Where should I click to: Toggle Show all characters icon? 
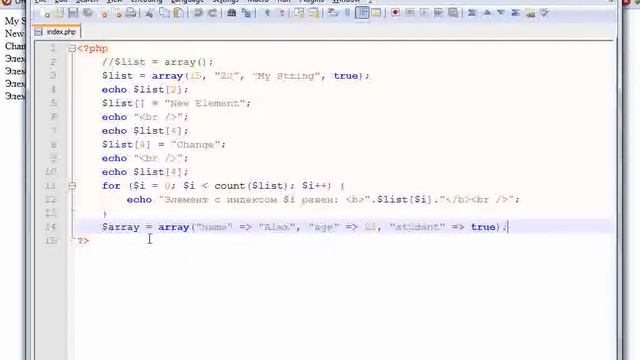coord(348,13)
